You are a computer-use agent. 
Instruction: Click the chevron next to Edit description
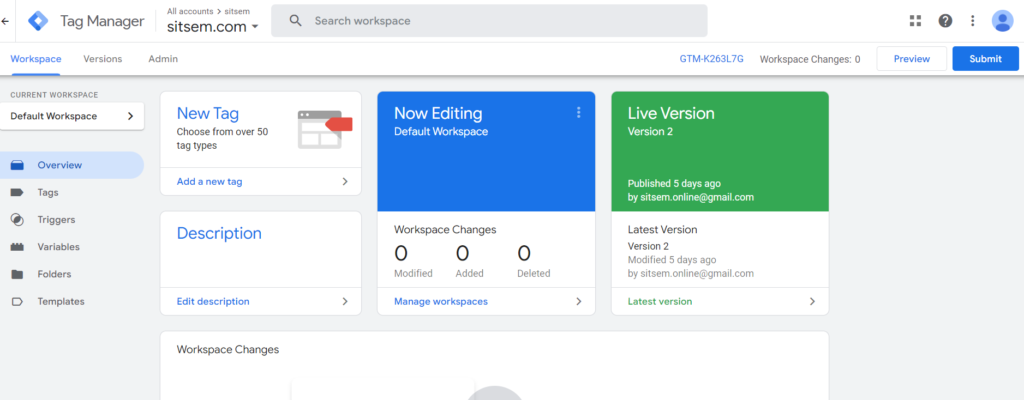point(345,301)
